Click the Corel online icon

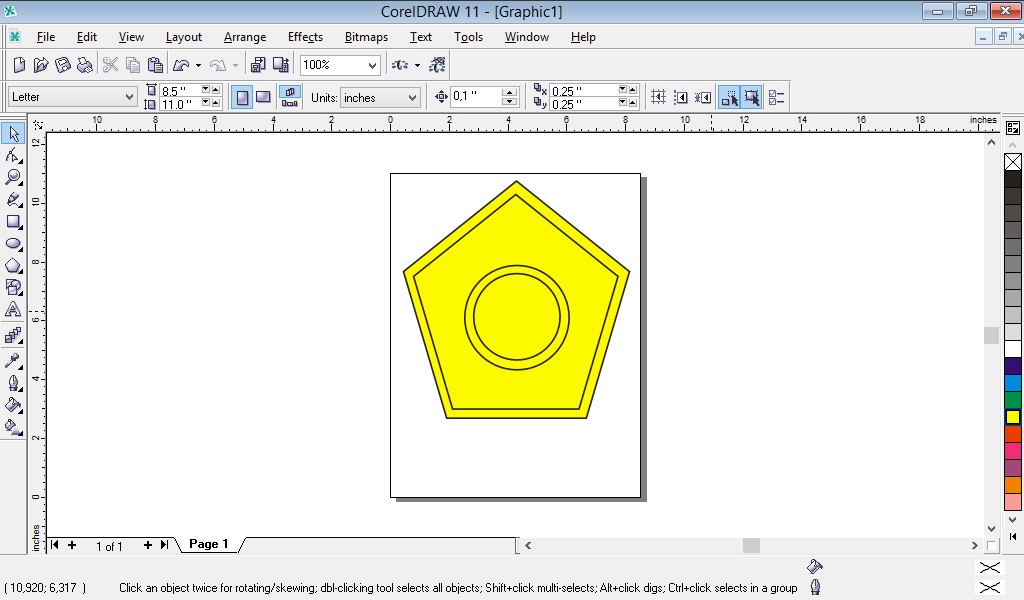(x=437, y=65)
